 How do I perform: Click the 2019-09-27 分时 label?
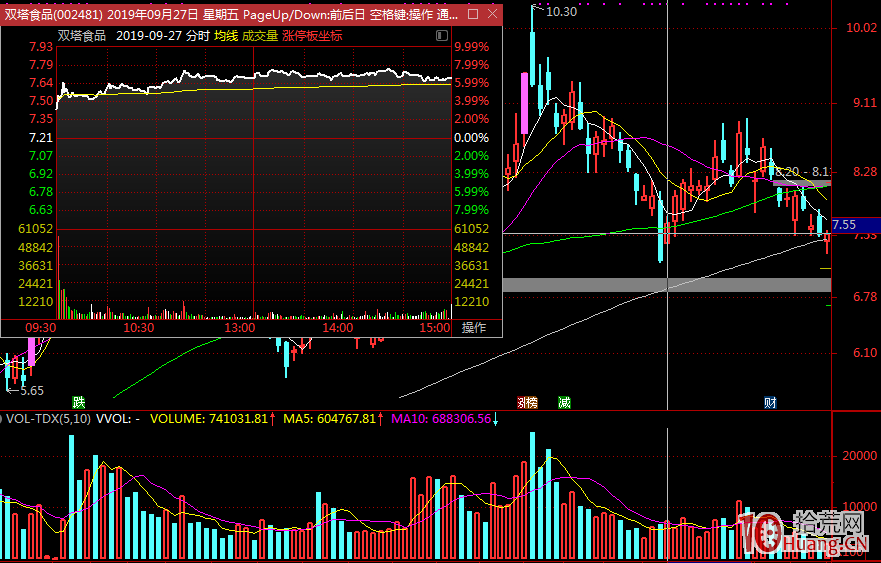[x=163, y=36]
